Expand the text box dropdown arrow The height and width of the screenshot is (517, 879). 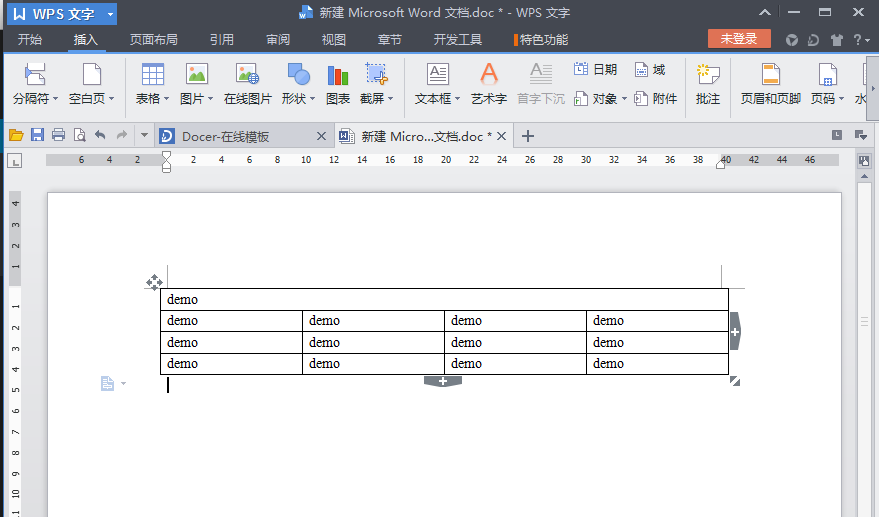click(x=457, y=99)
